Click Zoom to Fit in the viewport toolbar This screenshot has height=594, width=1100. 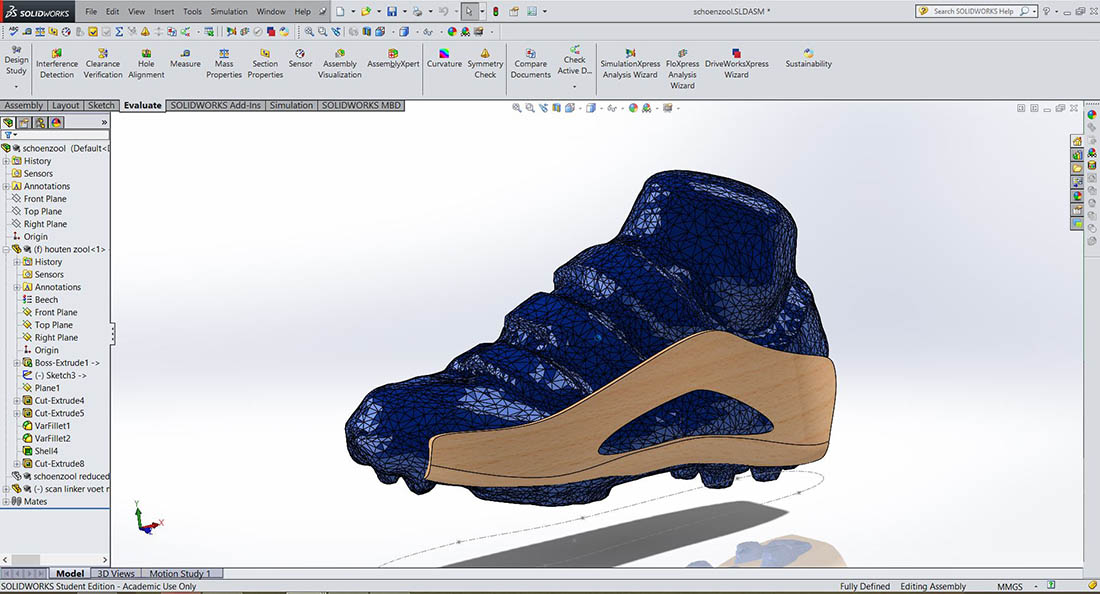pos(516,108)
